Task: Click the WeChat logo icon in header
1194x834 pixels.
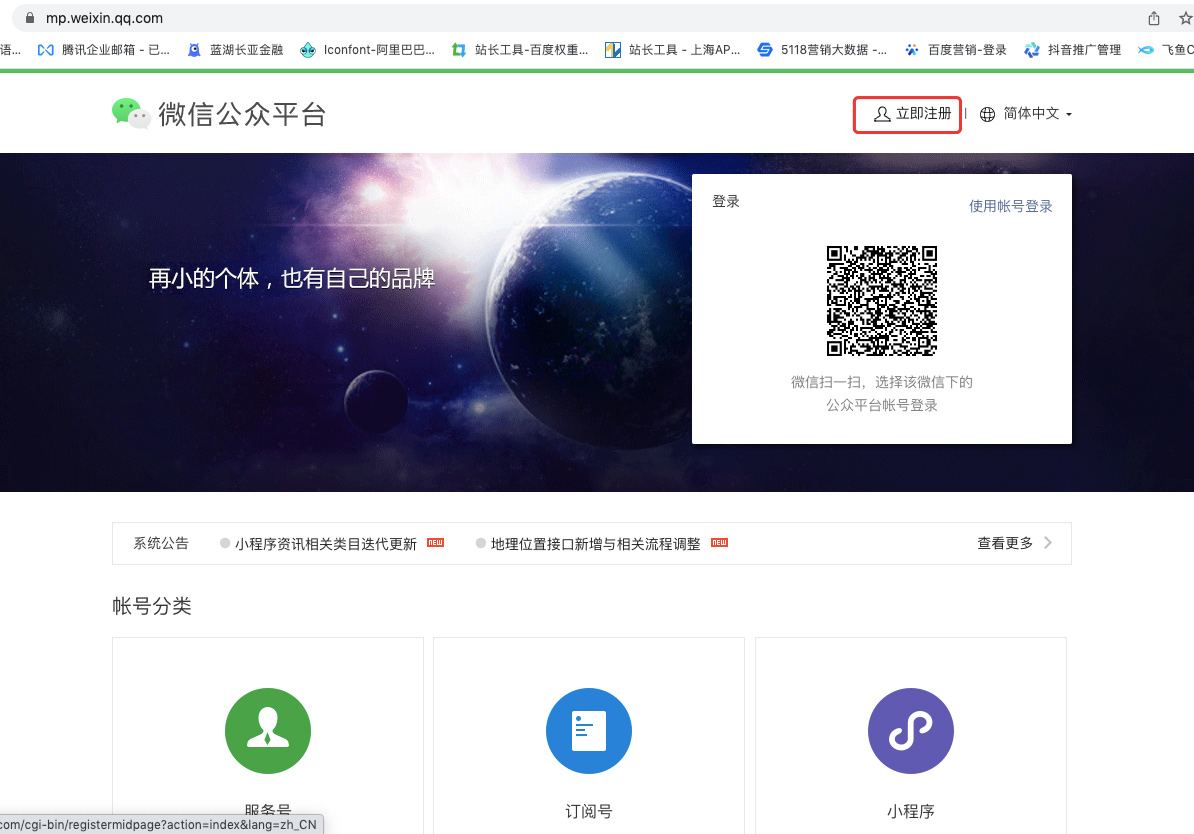Action: 131,113
